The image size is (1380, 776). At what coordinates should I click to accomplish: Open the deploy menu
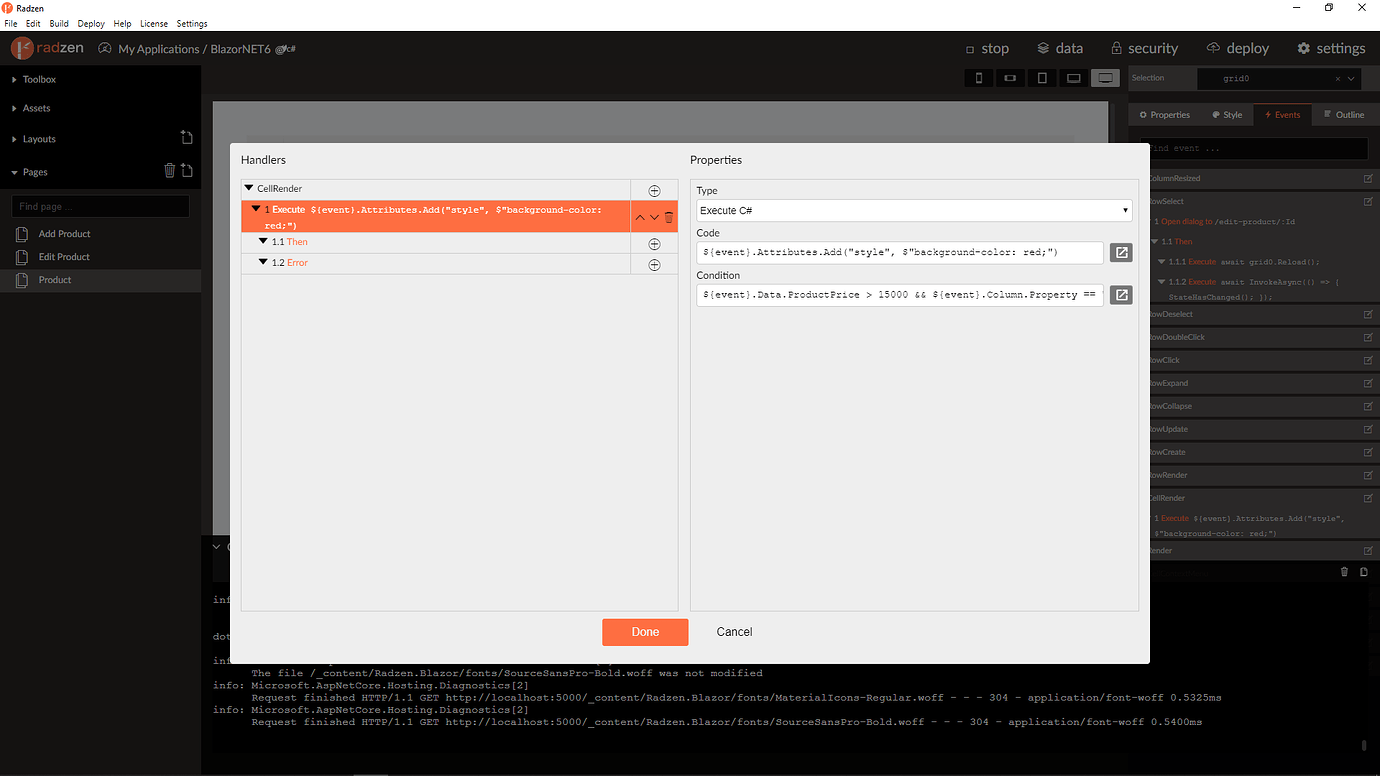pos(1238,47)
